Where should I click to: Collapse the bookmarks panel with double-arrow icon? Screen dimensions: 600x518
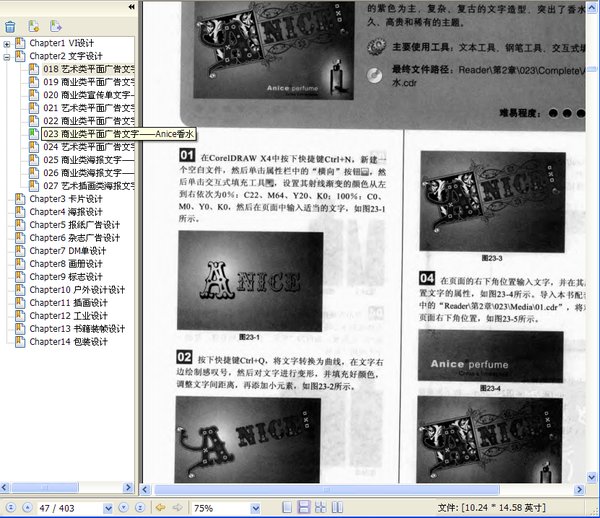(x=131, y=7)
